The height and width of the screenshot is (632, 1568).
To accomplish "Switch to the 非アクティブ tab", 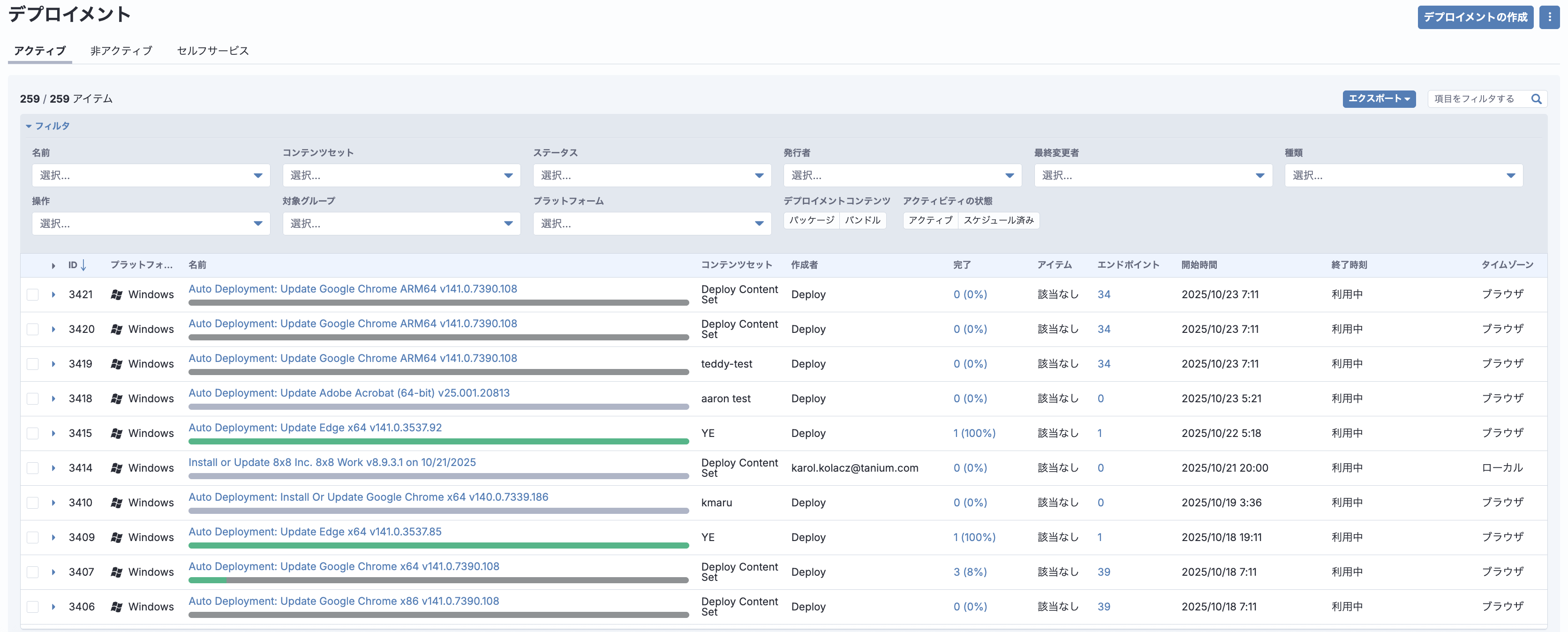I will (x=121, y=51).
